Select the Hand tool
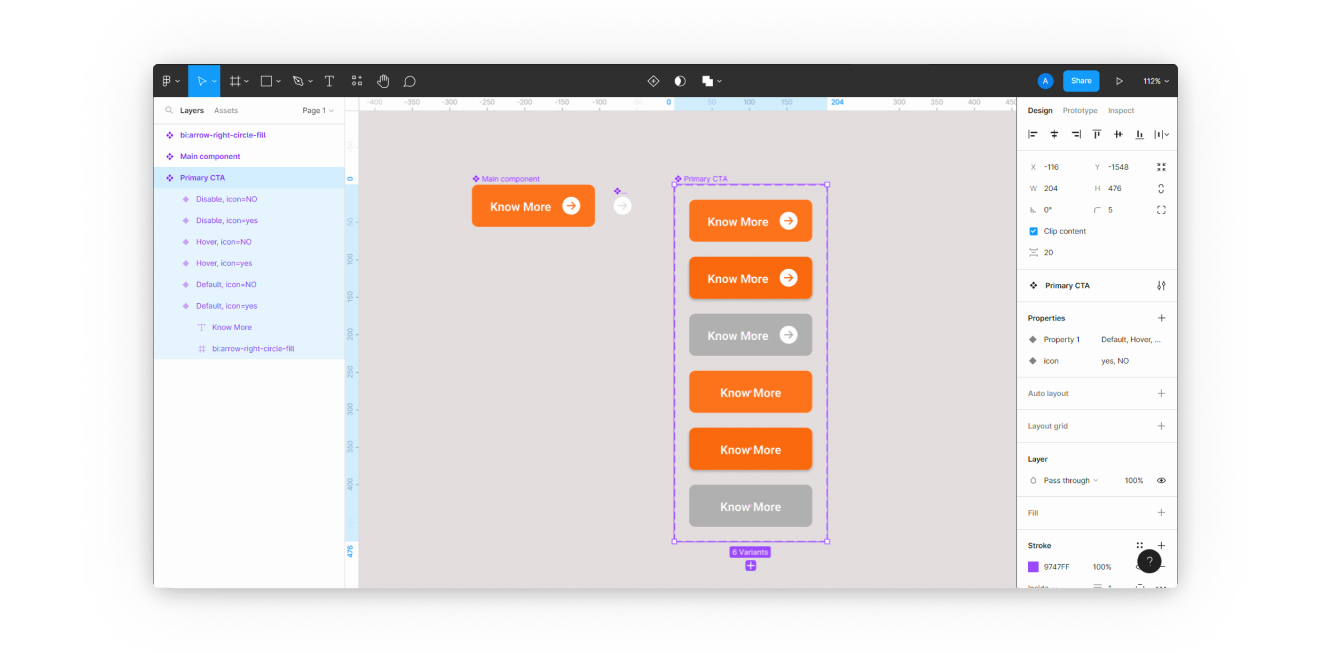 [383, 81]
